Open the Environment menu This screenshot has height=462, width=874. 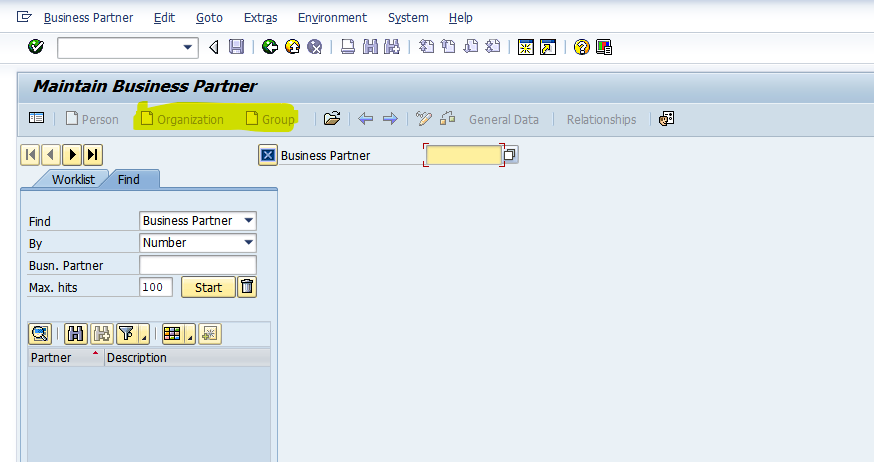click(x=332, y=18)
